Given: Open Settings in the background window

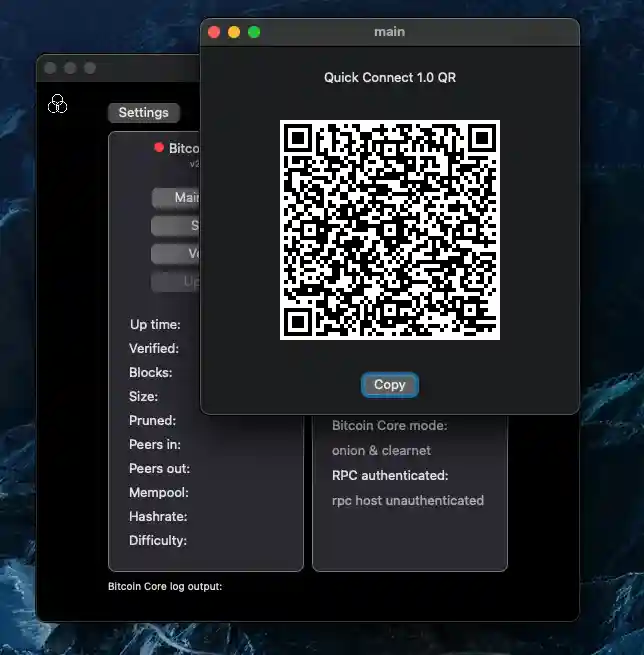Looking at the screenshot, I should pos(144,113).
